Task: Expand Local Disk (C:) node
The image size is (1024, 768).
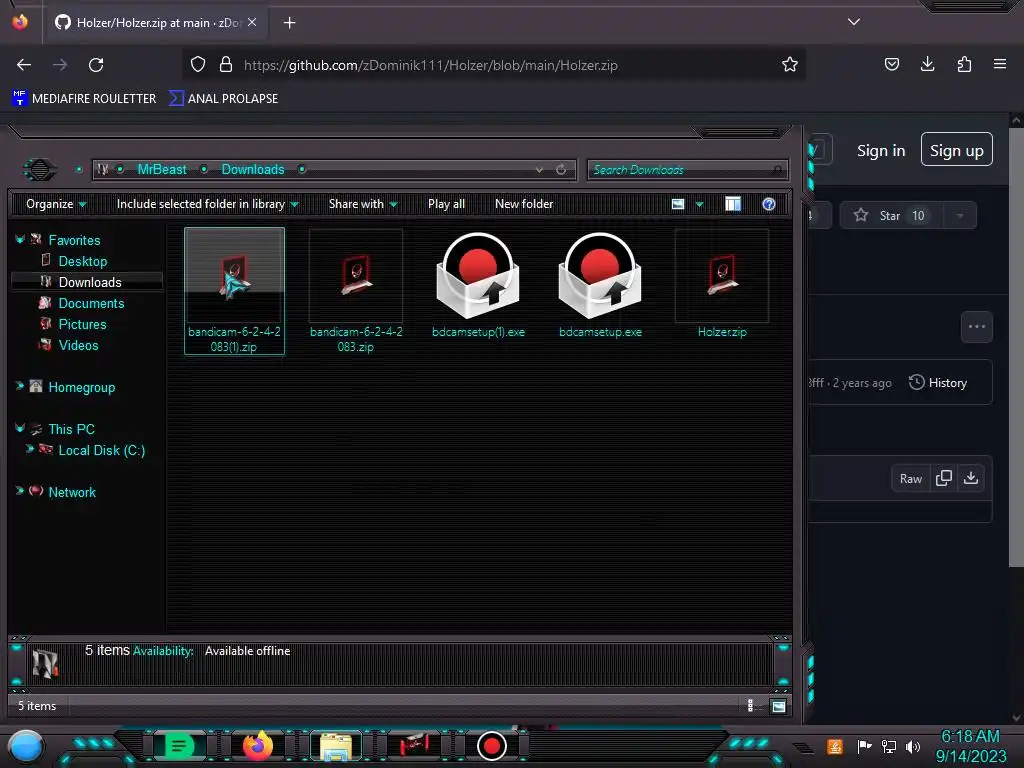Action: pyautogui.click(x=29, y=449)
